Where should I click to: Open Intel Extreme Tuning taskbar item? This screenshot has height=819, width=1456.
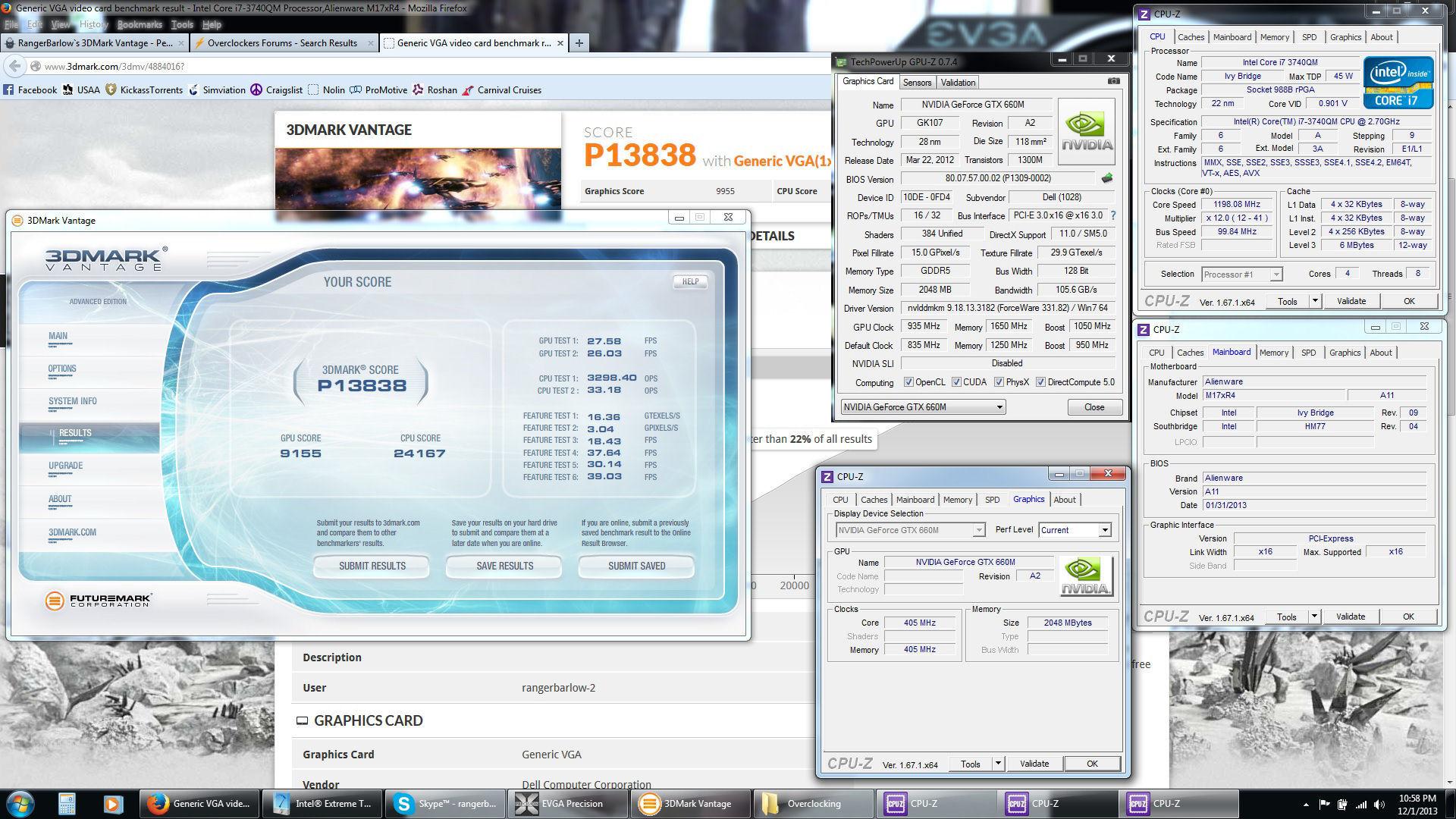pos(322,804)
